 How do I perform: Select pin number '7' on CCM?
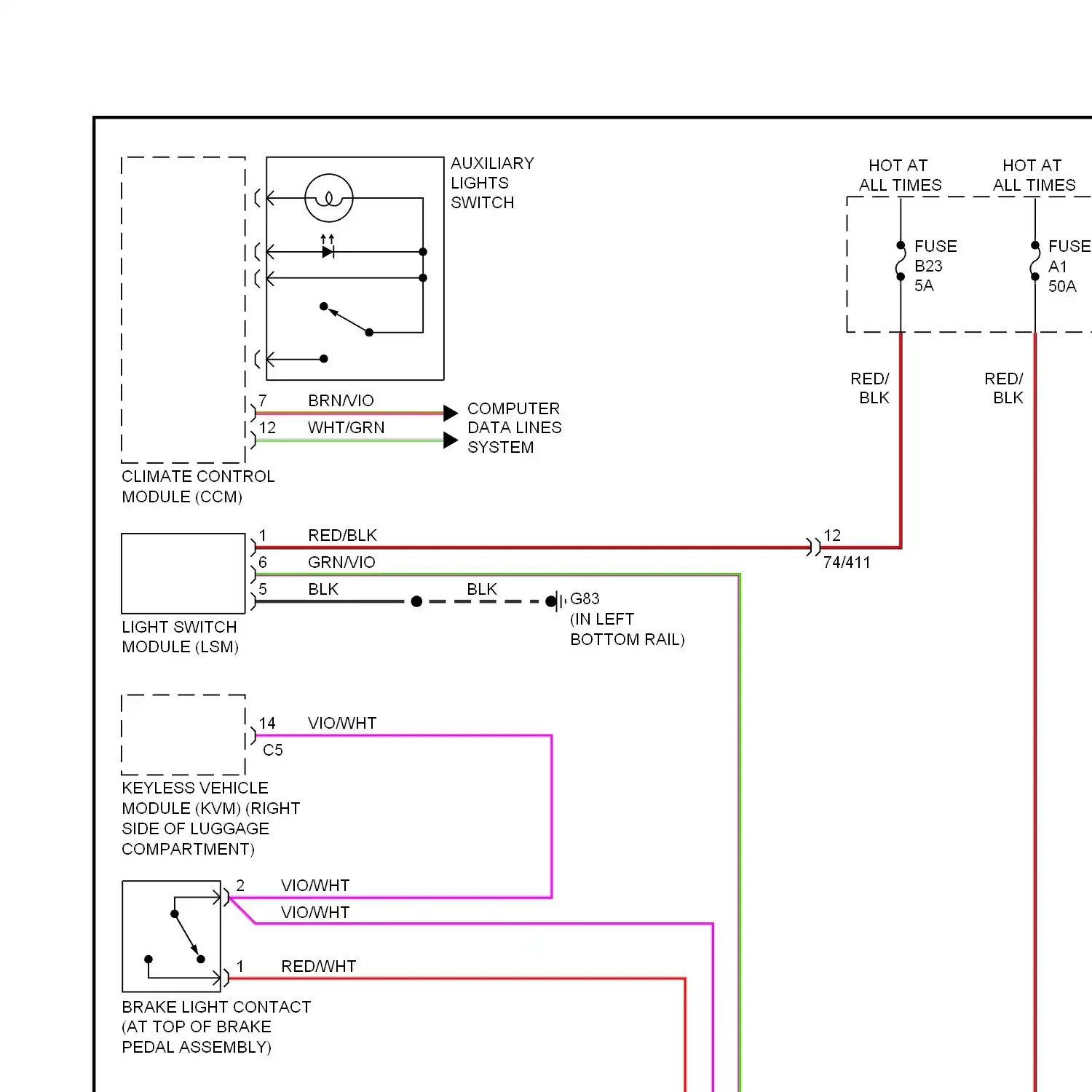(x=263, y=400)
